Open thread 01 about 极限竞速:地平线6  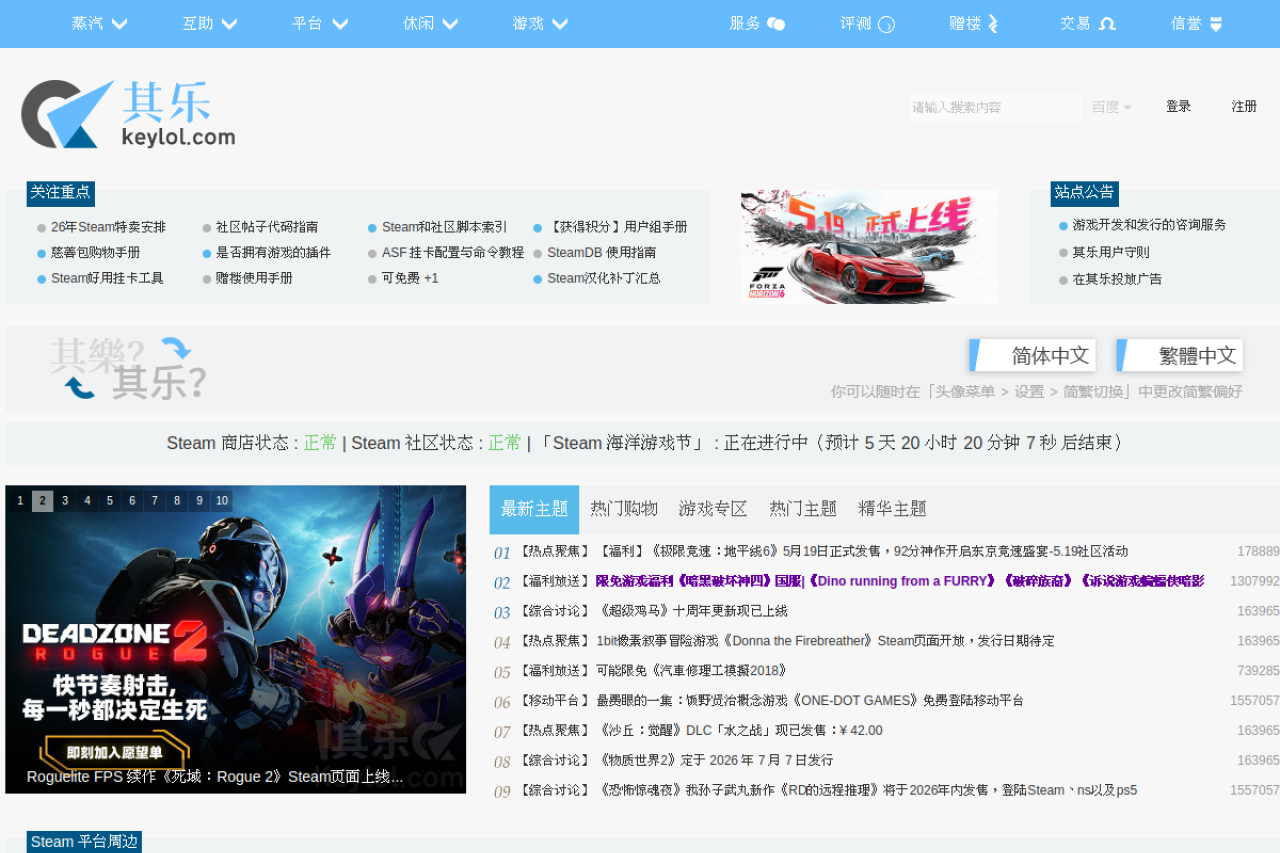tap(862, 551)
